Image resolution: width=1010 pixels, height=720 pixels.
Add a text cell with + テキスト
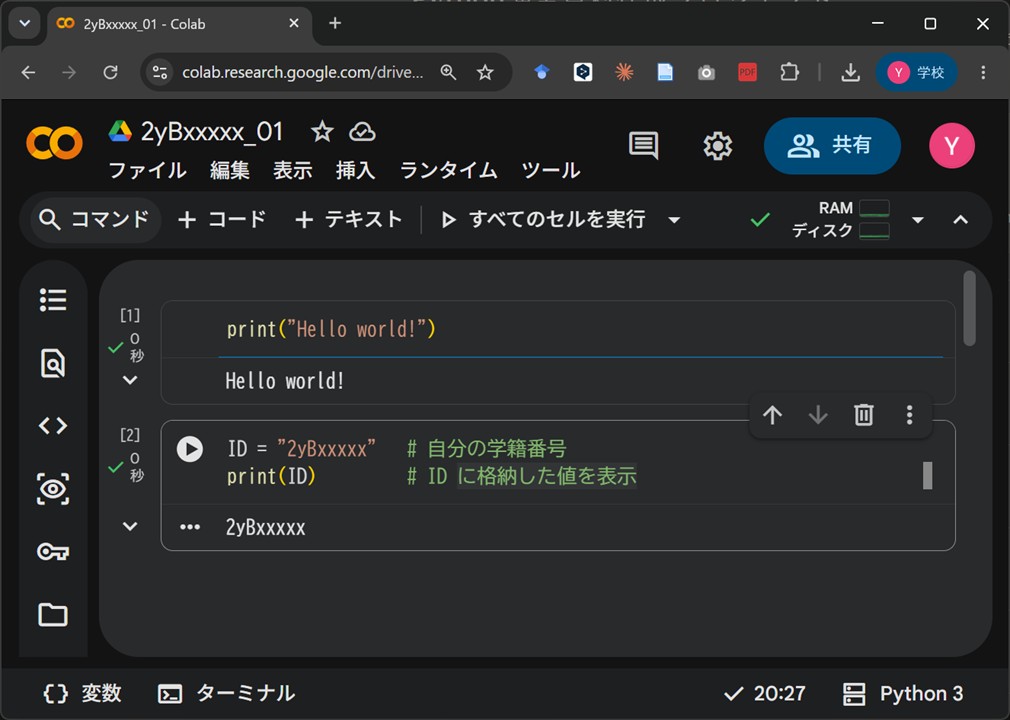click(x=348, y=220)
